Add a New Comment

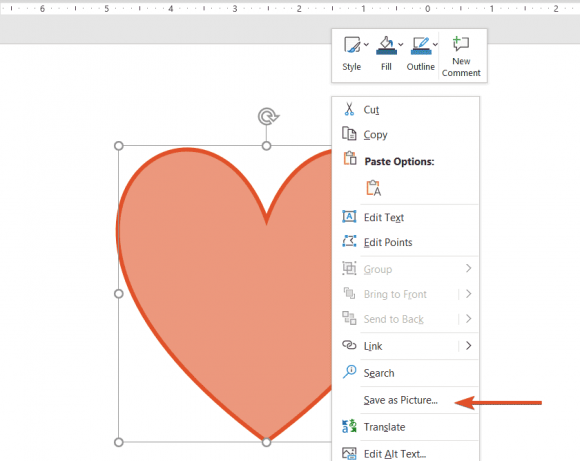461,56
